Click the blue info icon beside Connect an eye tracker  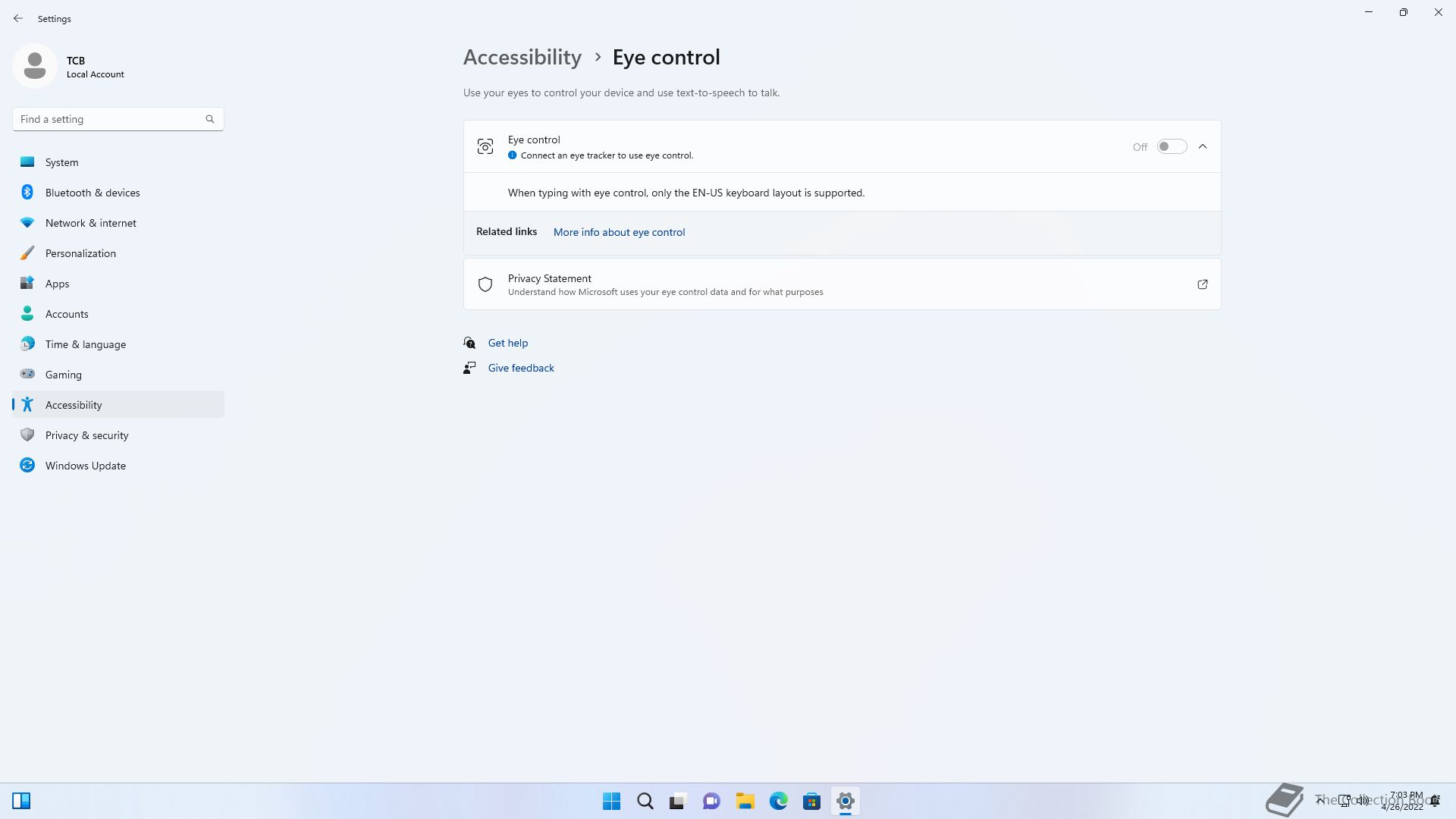(x=513, y=155)
